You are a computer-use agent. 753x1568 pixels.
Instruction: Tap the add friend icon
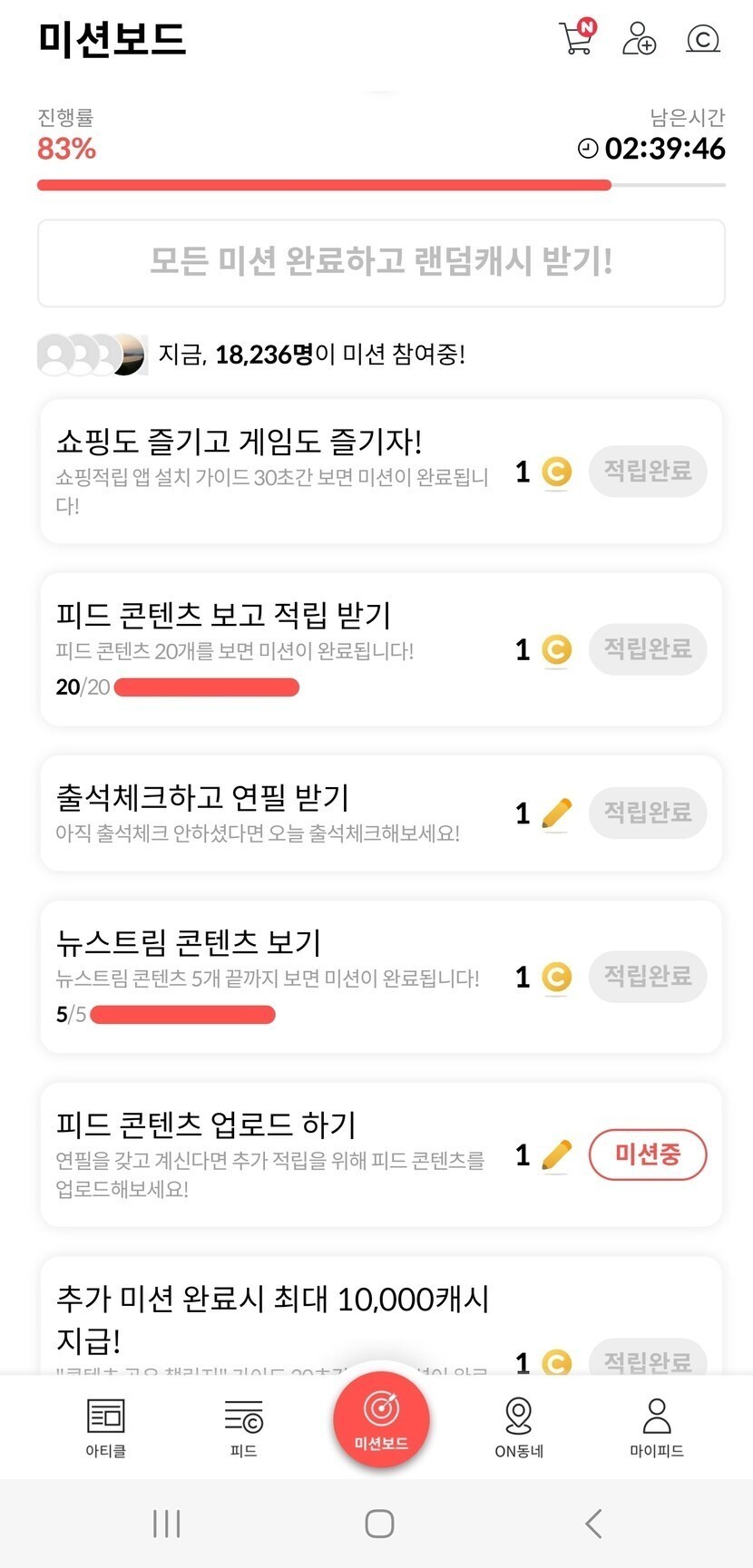point(639,39)
